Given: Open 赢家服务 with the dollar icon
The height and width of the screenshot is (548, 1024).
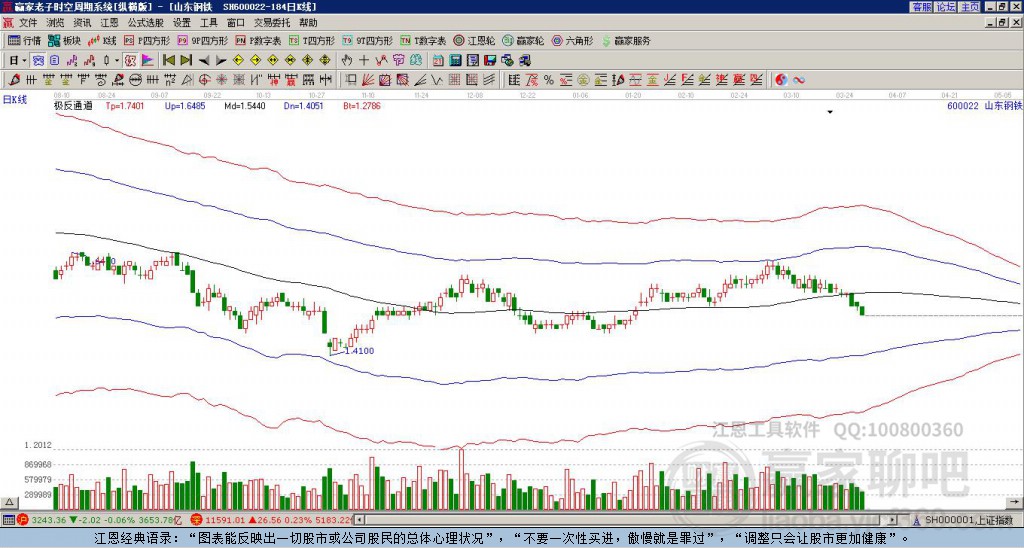Looking at the screenshot, I should coord(626,40).
